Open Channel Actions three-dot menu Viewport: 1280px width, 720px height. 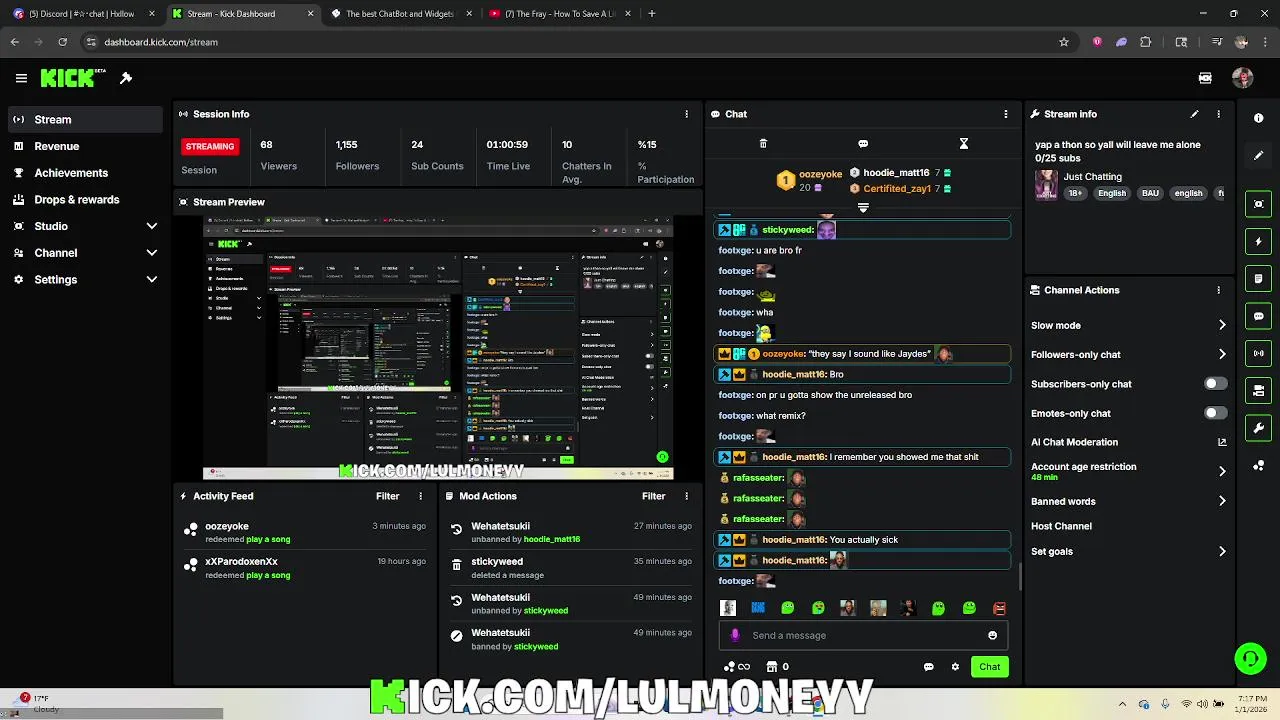coord(1218,290)
